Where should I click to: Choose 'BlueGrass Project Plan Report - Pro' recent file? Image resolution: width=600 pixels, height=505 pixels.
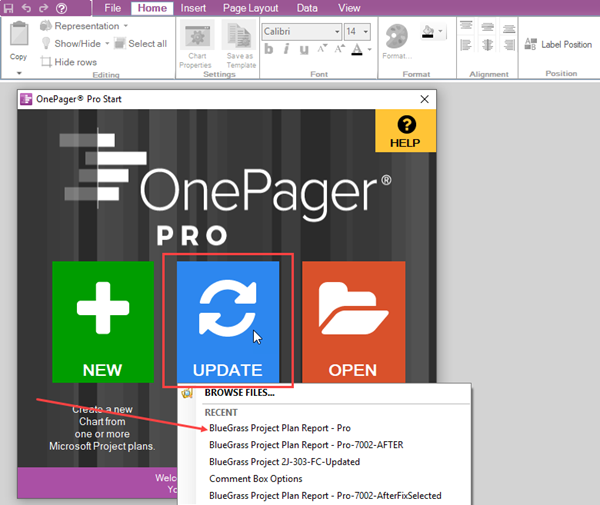click(x=280, y=428)
